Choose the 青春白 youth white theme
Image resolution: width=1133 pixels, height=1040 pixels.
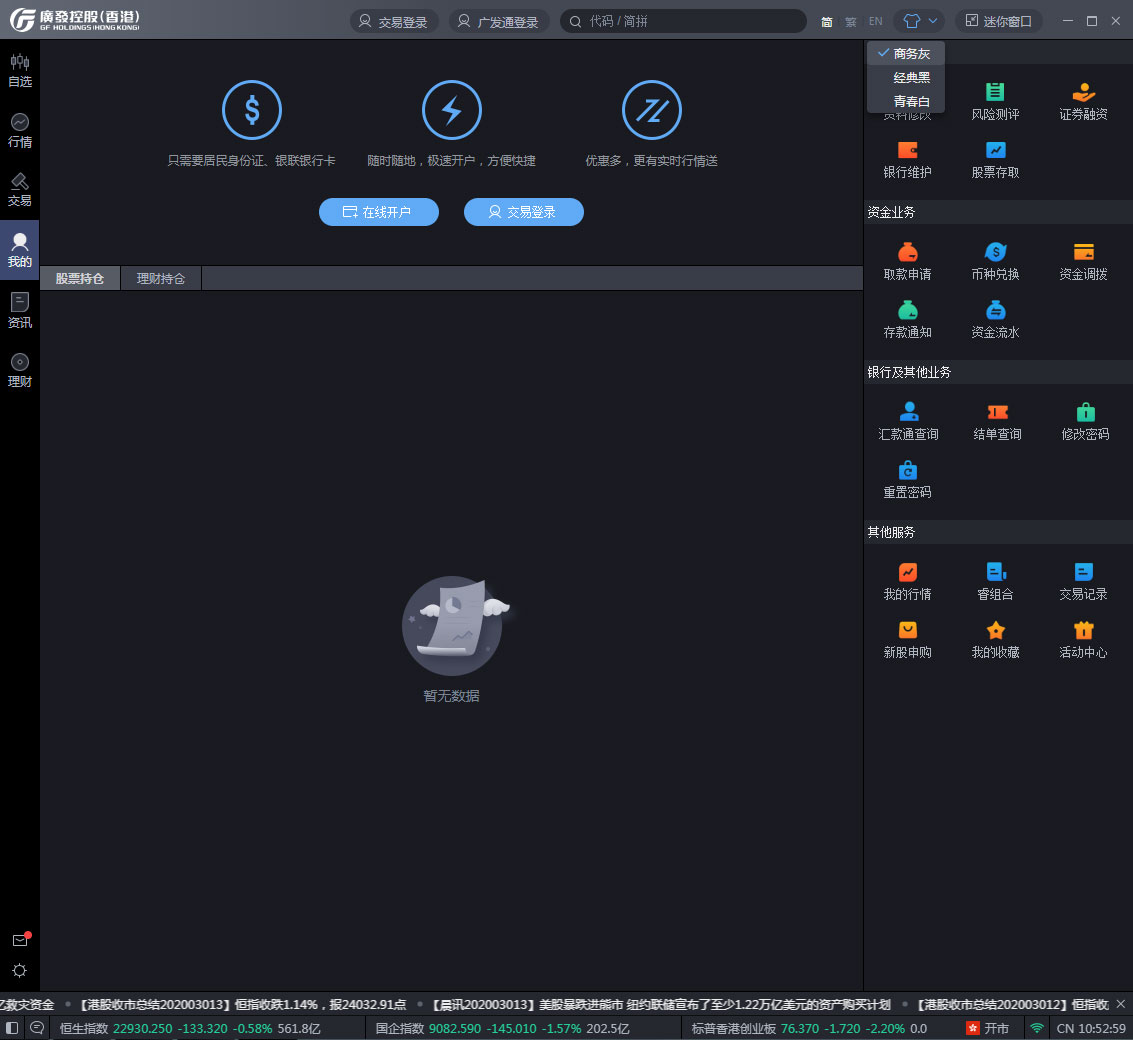pyautogui.click(x=911, y=102)
